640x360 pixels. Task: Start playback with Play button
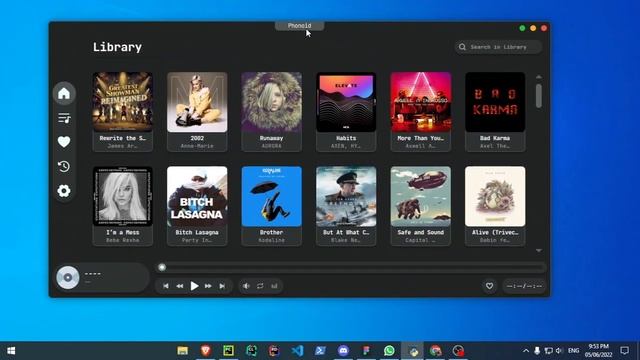click(194, 286)
